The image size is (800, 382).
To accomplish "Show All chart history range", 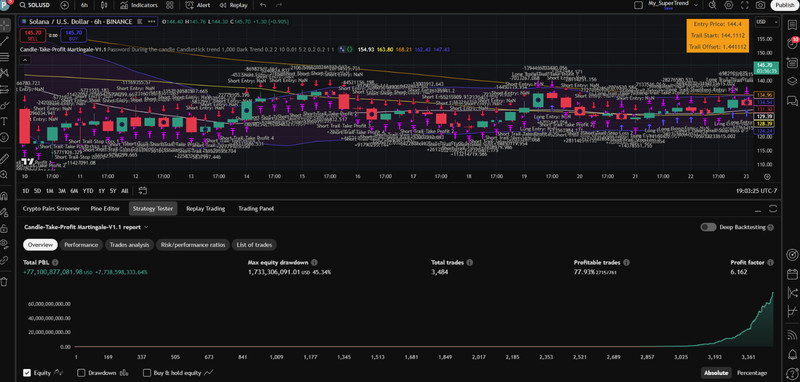I will coord(124,191).
